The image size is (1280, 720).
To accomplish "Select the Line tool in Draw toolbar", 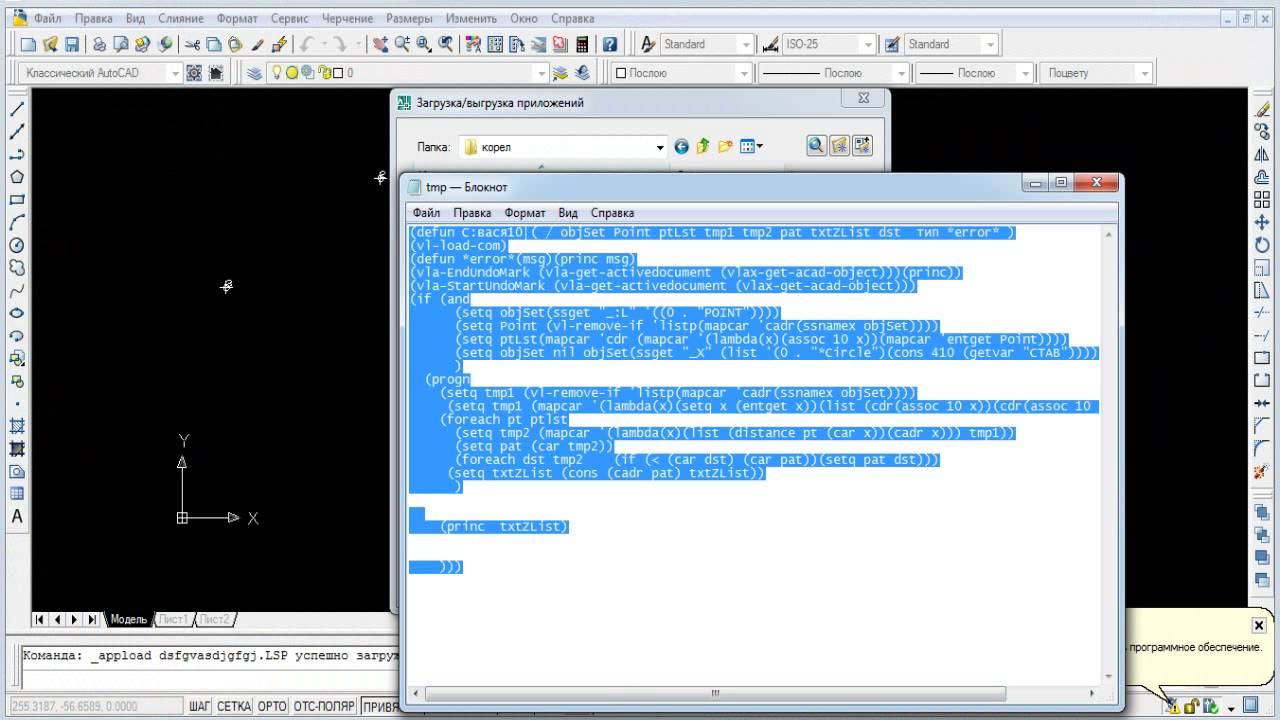I will (x=17, y=109).
